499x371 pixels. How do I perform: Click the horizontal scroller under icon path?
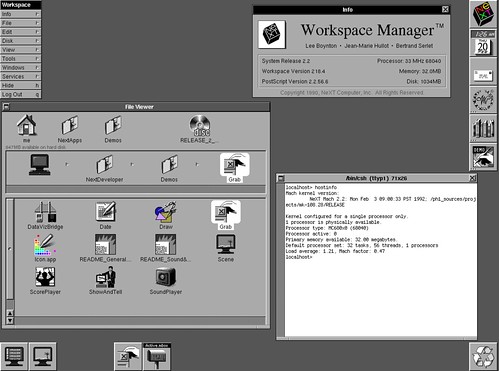click(136, 190)
